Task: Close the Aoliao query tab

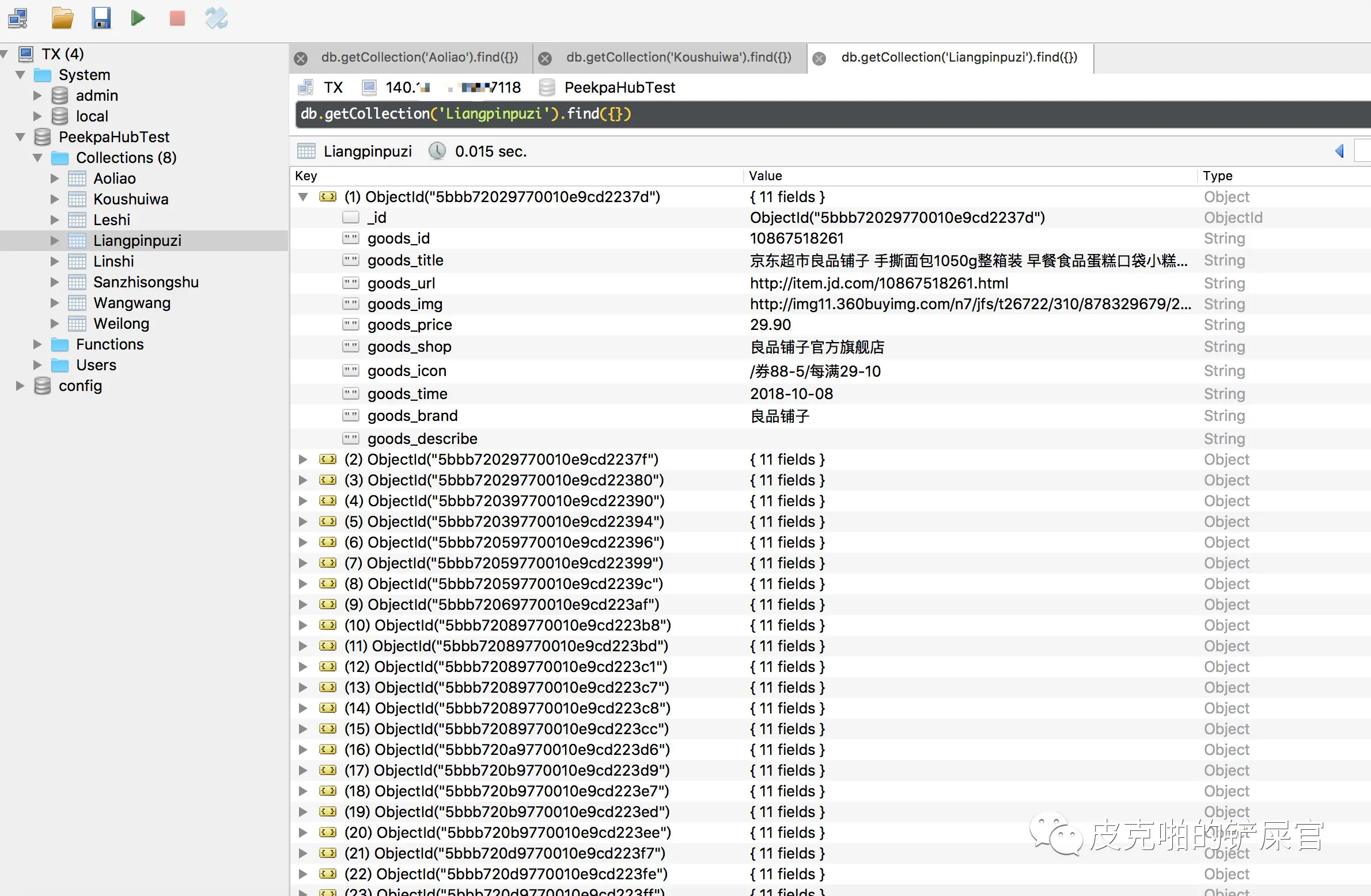Action: point(301,58)
